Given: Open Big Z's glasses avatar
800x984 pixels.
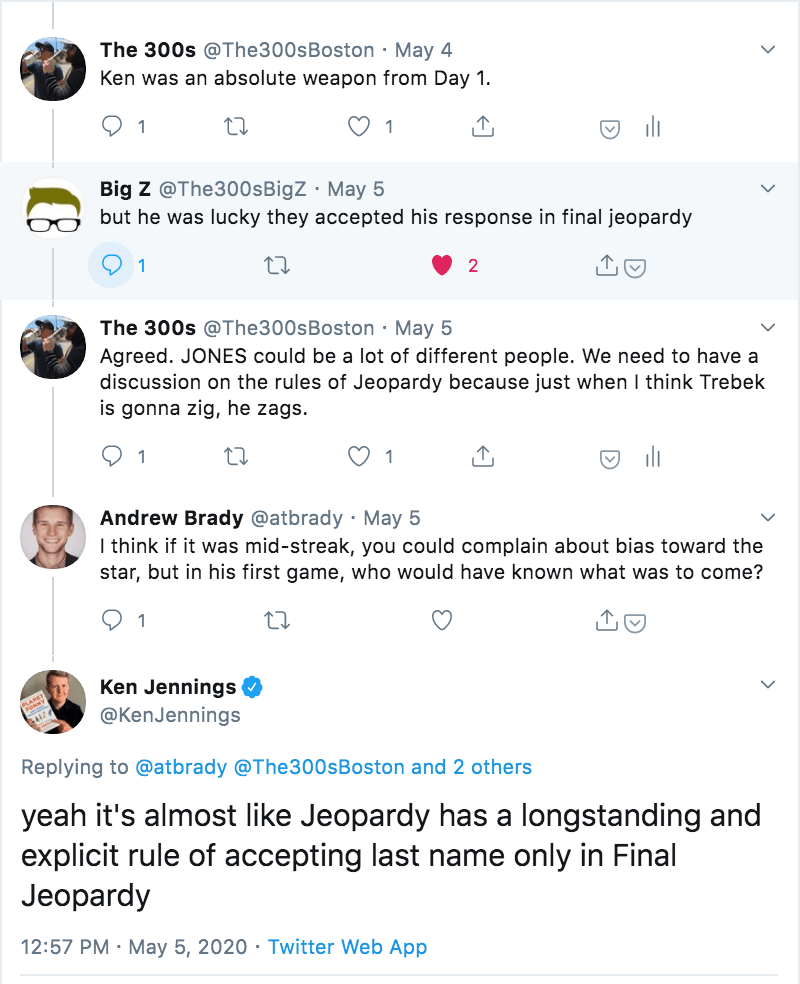Looking at the screenshot, I should 54,209.
